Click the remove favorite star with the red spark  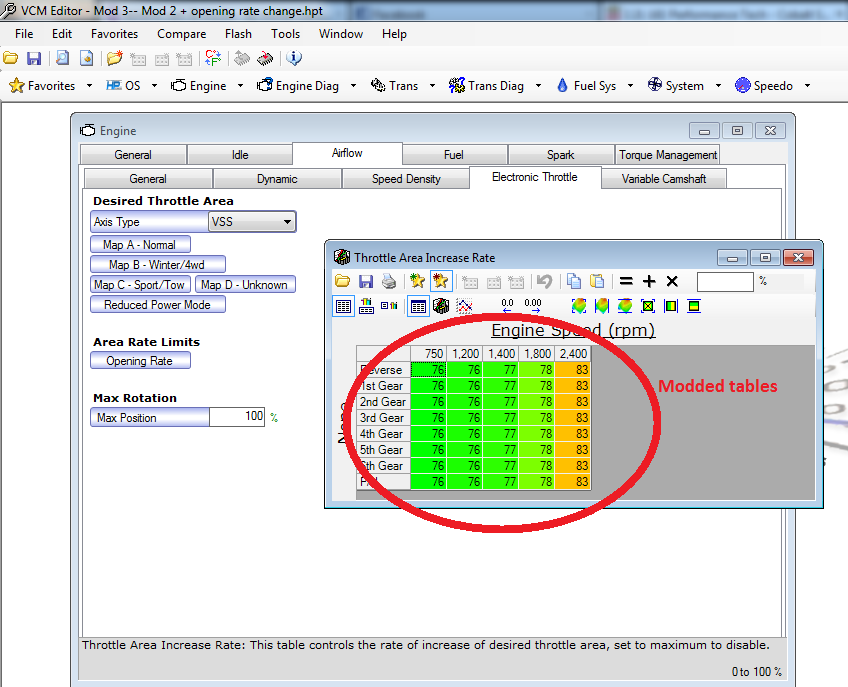pos(441,281)
